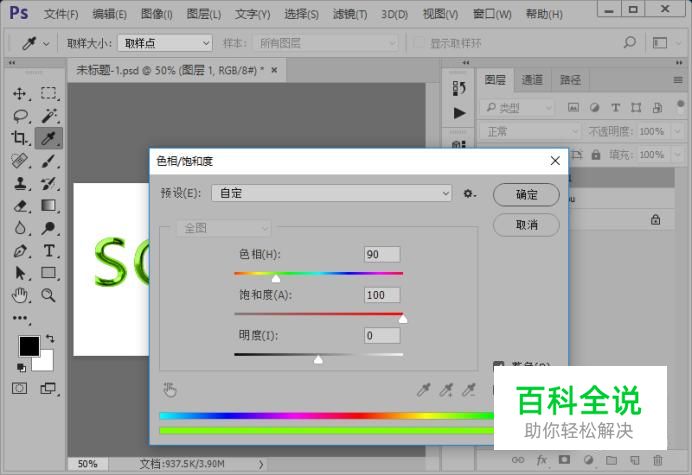Toggle type layer filter icon

(615, 107)
